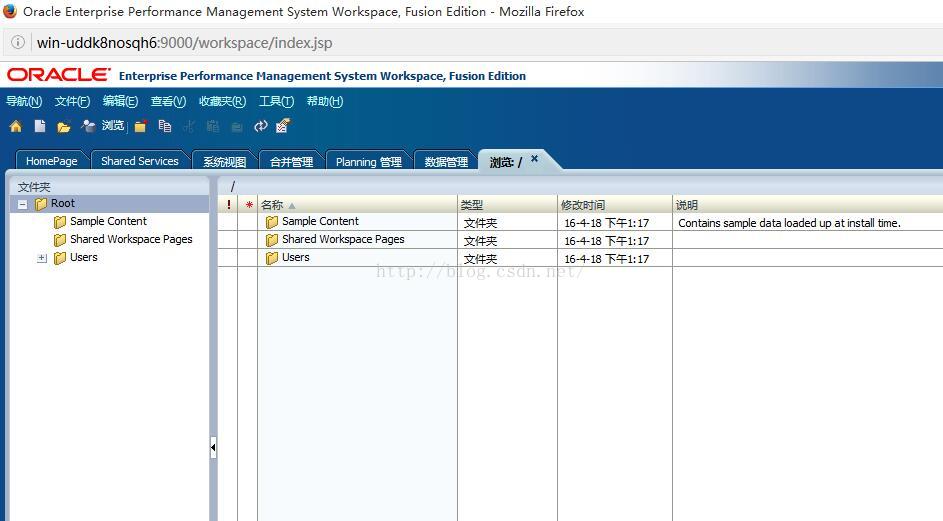Open the 编辑(E) menu
The image size is (943, 521).
pyautogui.click(x=120, y=101)
